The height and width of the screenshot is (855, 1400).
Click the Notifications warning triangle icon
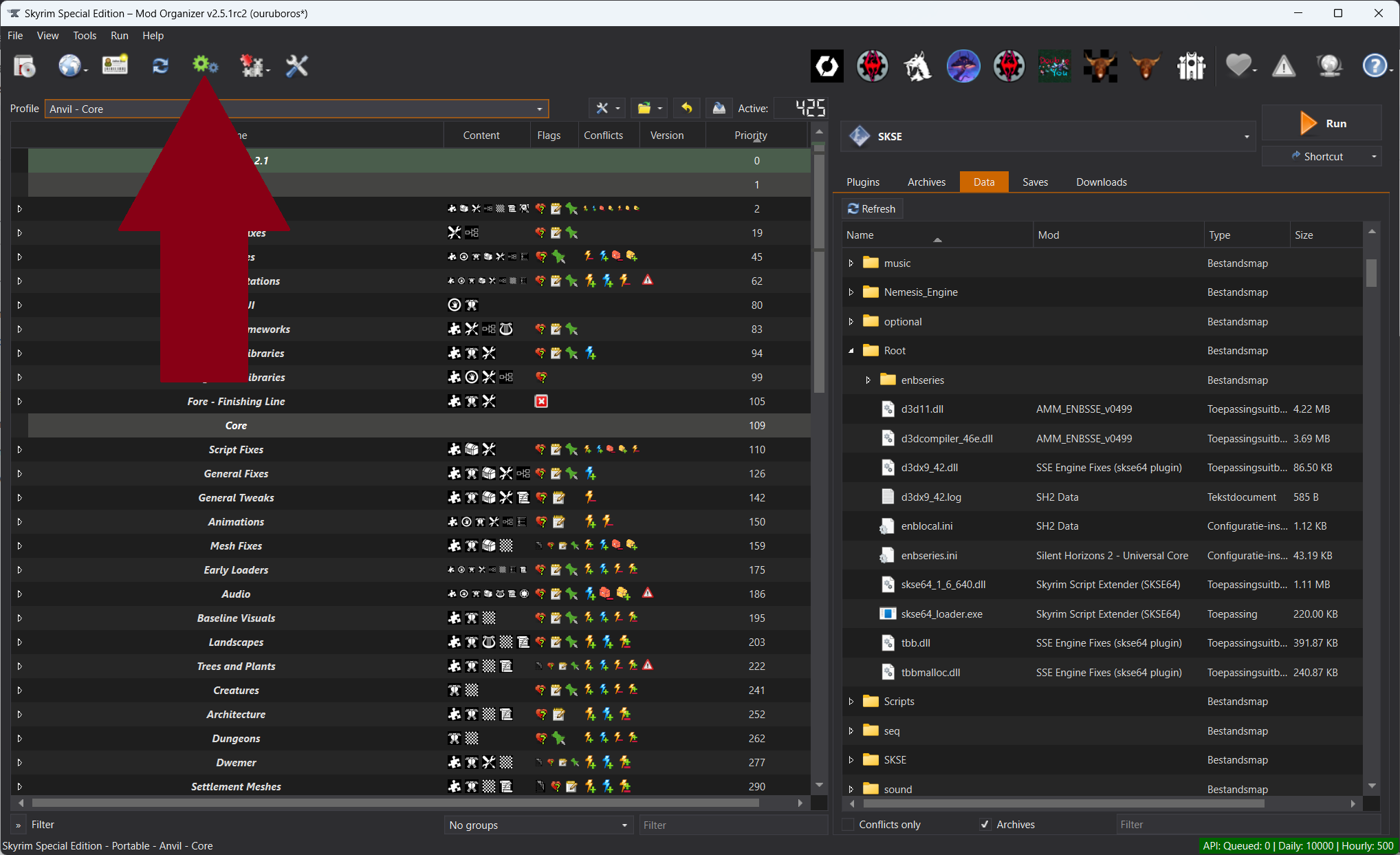point(1283,66)
